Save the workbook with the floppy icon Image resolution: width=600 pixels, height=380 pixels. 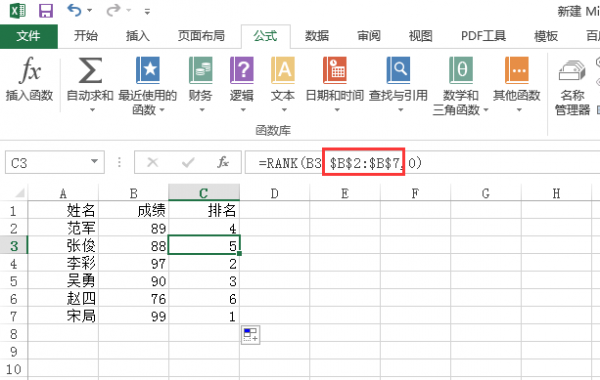(x=46, y=10)
